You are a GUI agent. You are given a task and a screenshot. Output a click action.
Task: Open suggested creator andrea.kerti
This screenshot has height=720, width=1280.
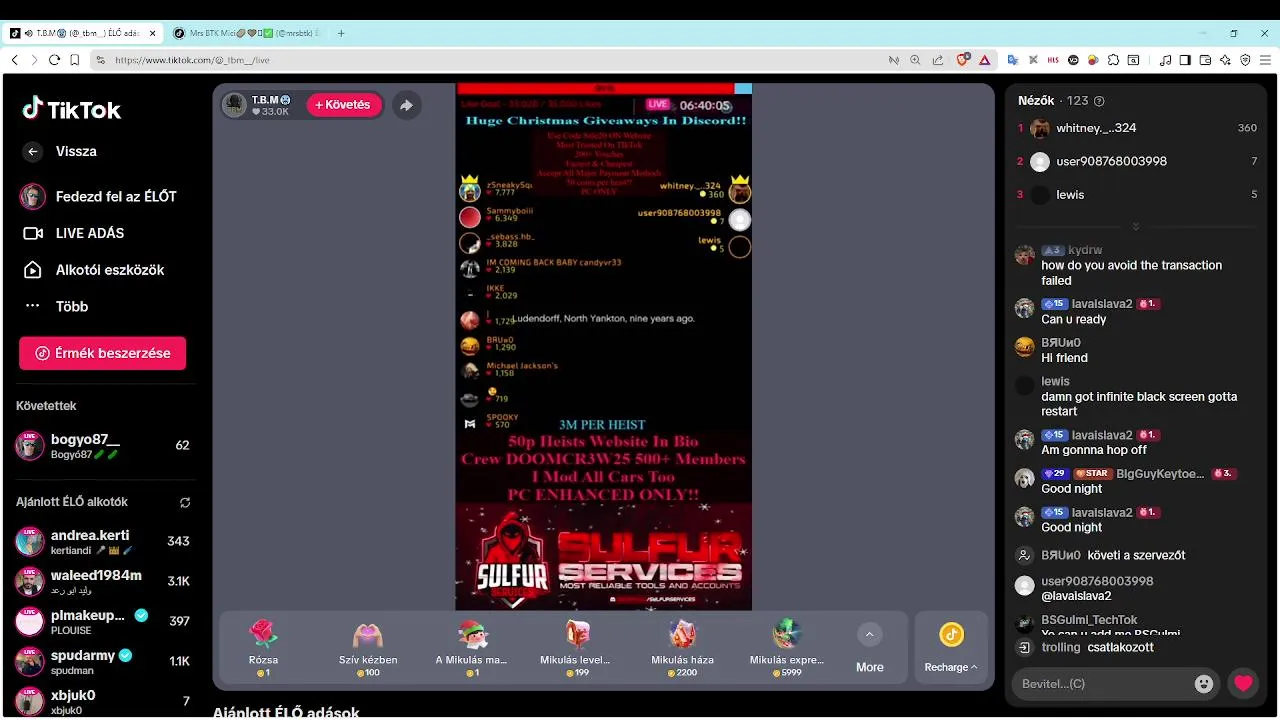(x=102, y=541)
